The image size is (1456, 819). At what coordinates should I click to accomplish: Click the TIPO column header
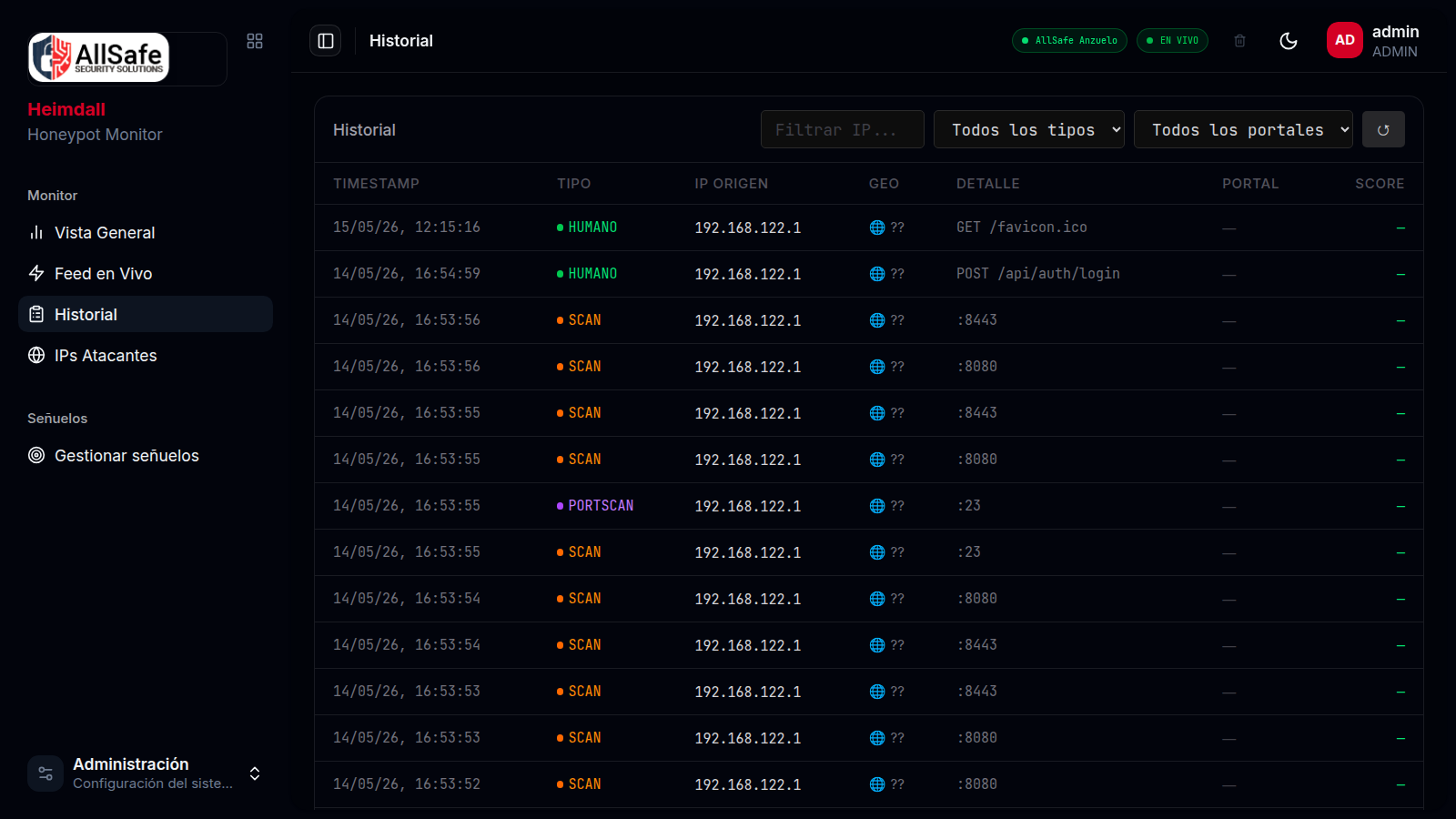point(573,184)
